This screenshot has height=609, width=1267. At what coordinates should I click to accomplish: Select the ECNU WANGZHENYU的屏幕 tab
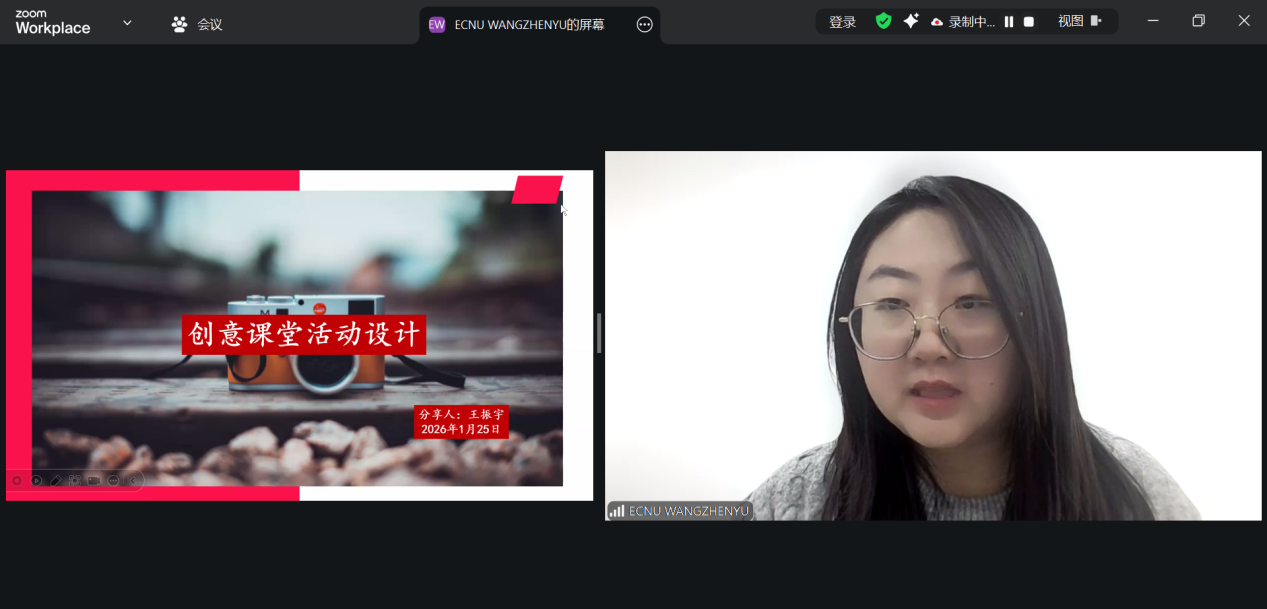tap(529, 25)
